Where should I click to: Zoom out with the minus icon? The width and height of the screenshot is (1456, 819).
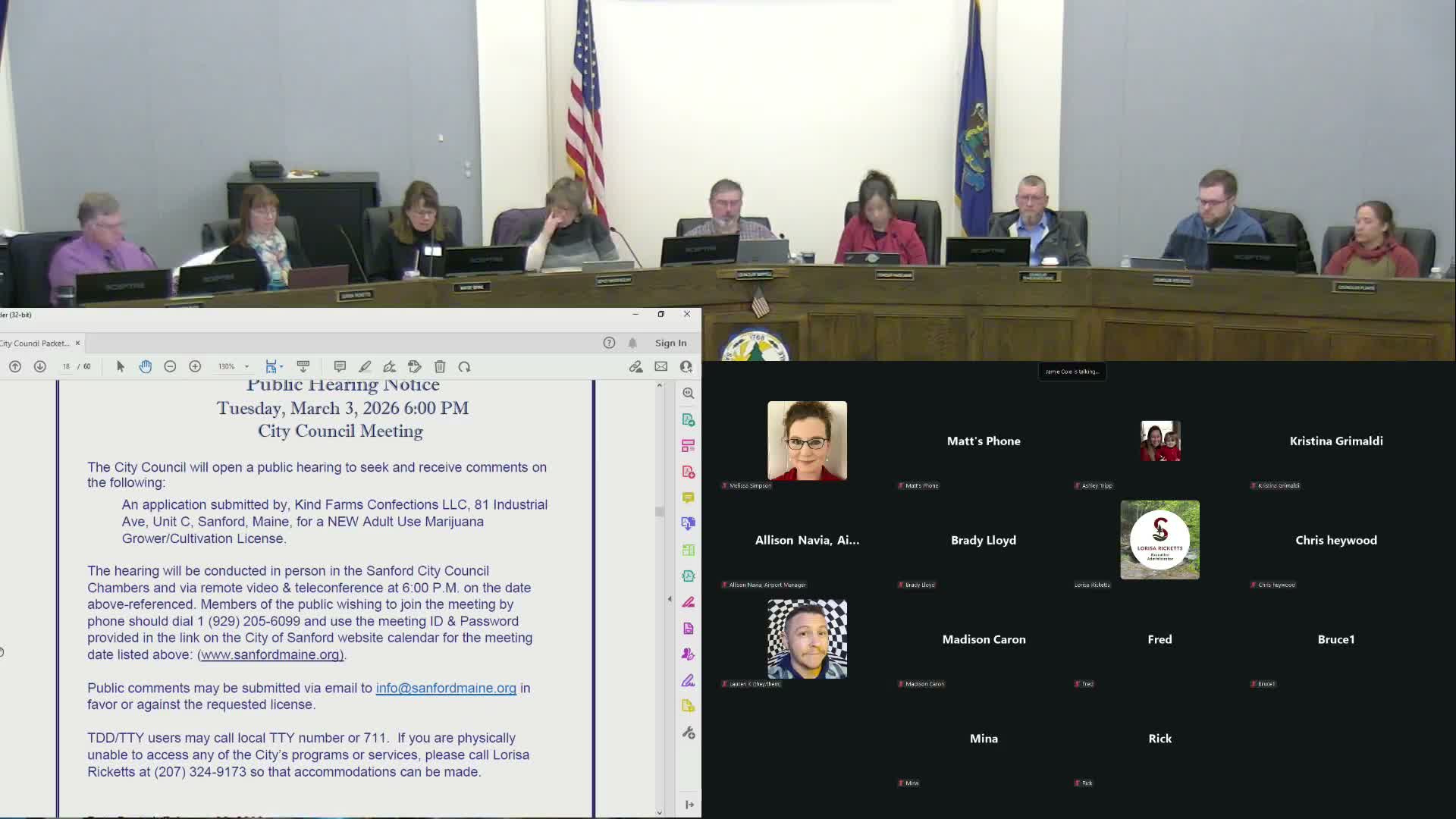click(170, 367)
